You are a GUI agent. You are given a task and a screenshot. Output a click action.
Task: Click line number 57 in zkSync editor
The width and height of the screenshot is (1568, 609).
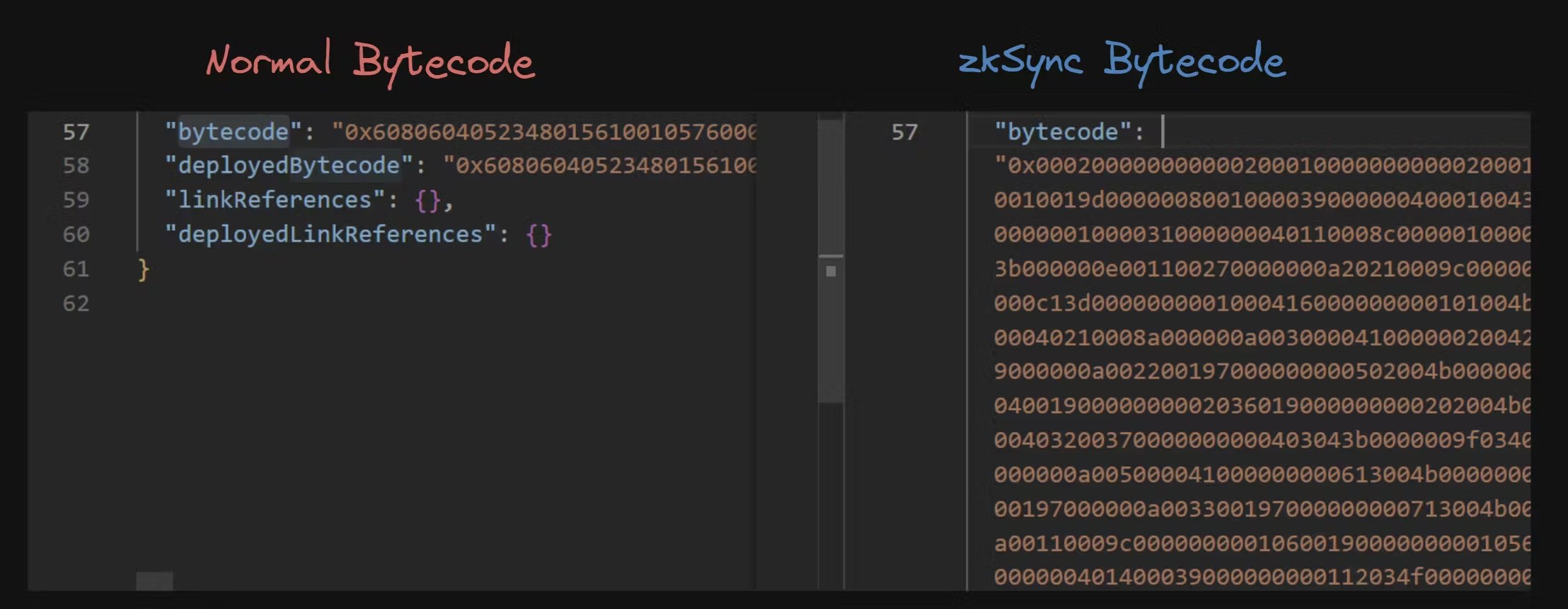tap(904, 132)
